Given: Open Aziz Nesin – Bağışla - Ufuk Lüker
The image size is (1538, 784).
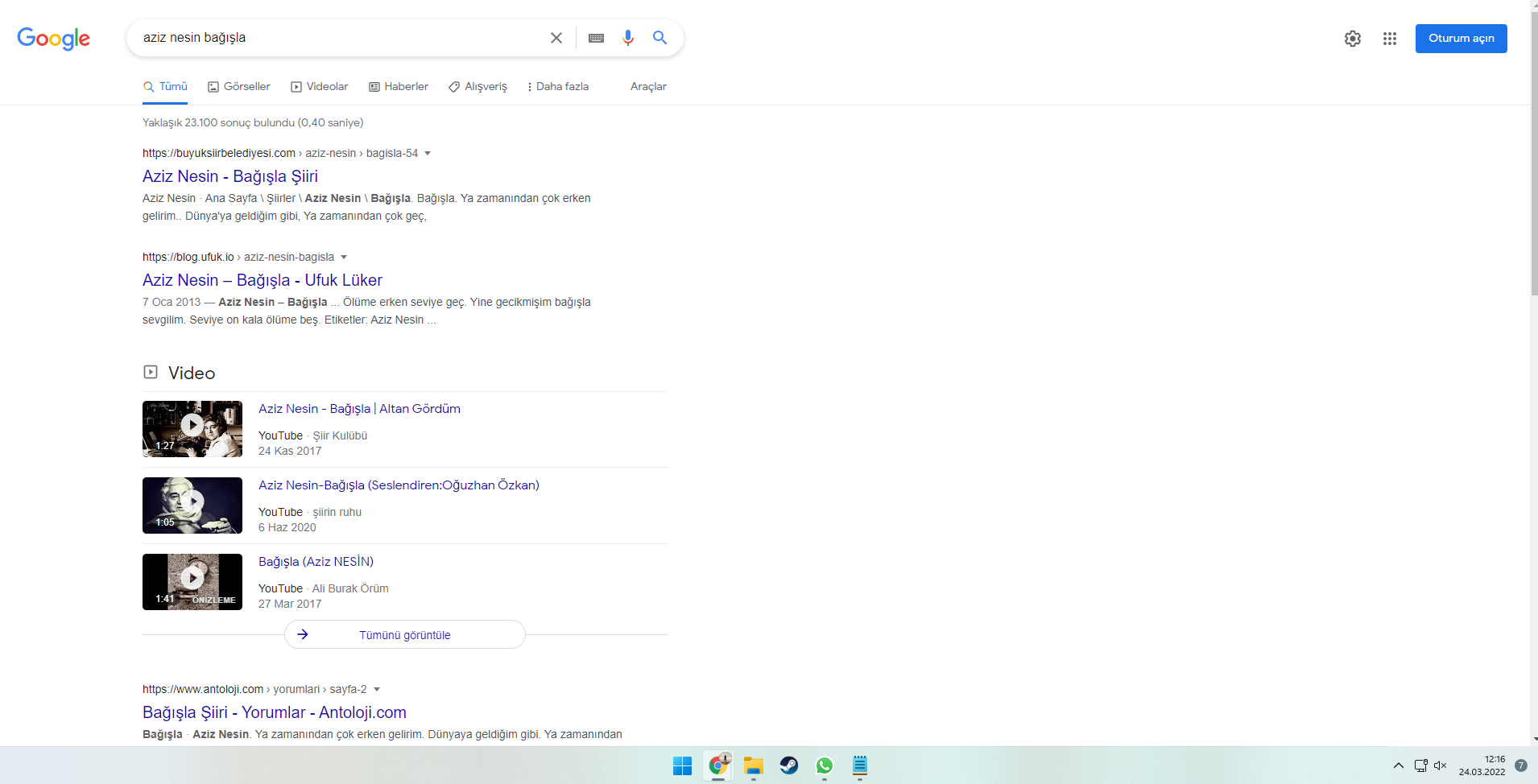Looking at the screenshot, I should click(x=263, y=280).
